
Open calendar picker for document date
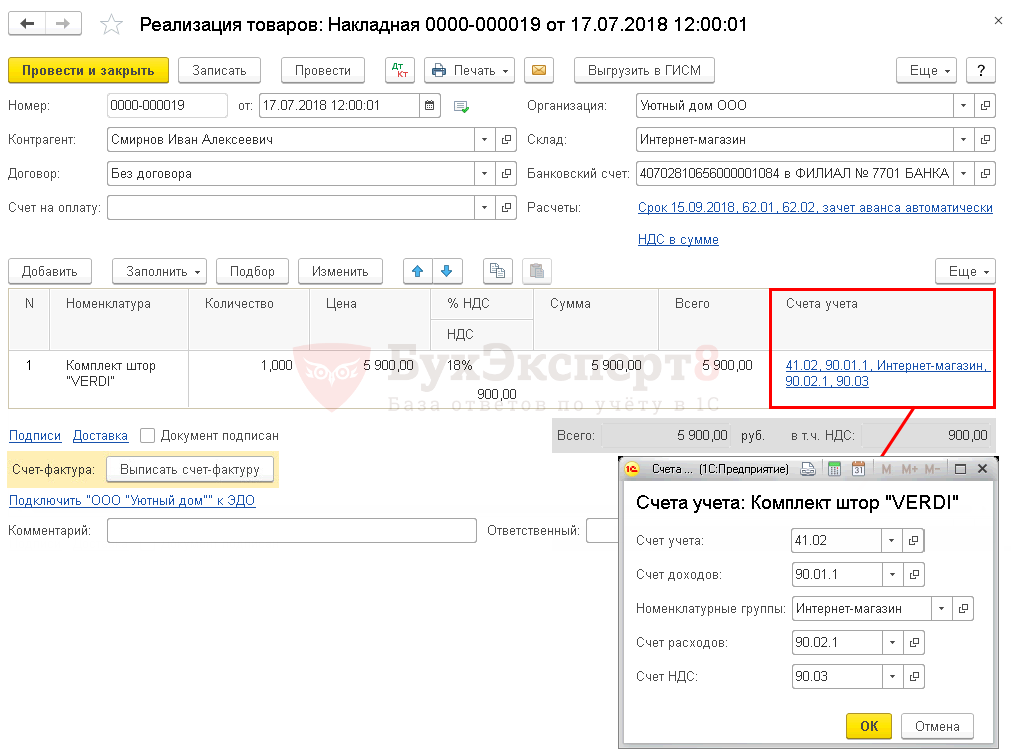click(429, 106)
